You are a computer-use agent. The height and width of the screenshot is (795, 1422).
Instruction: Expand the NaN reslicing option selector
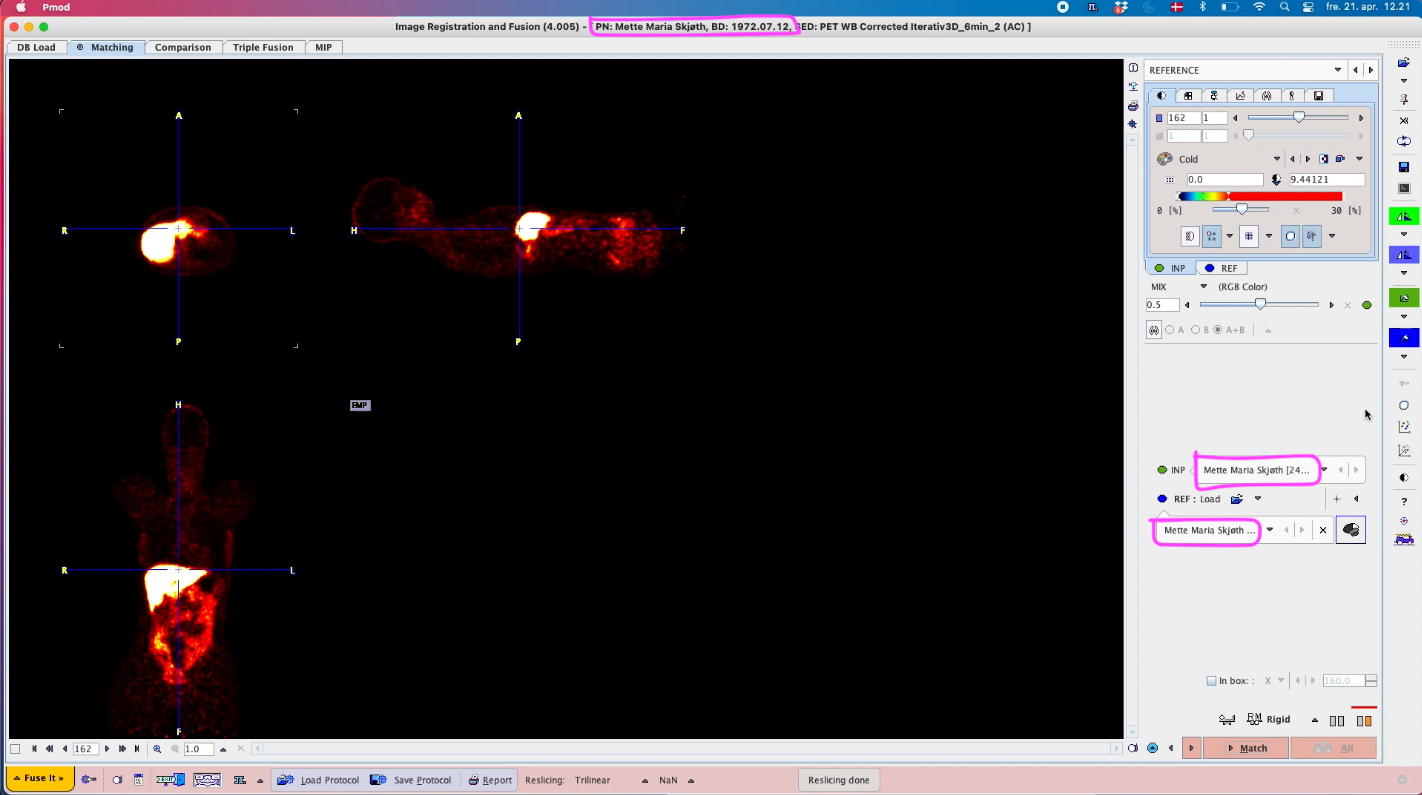[689, 780]
